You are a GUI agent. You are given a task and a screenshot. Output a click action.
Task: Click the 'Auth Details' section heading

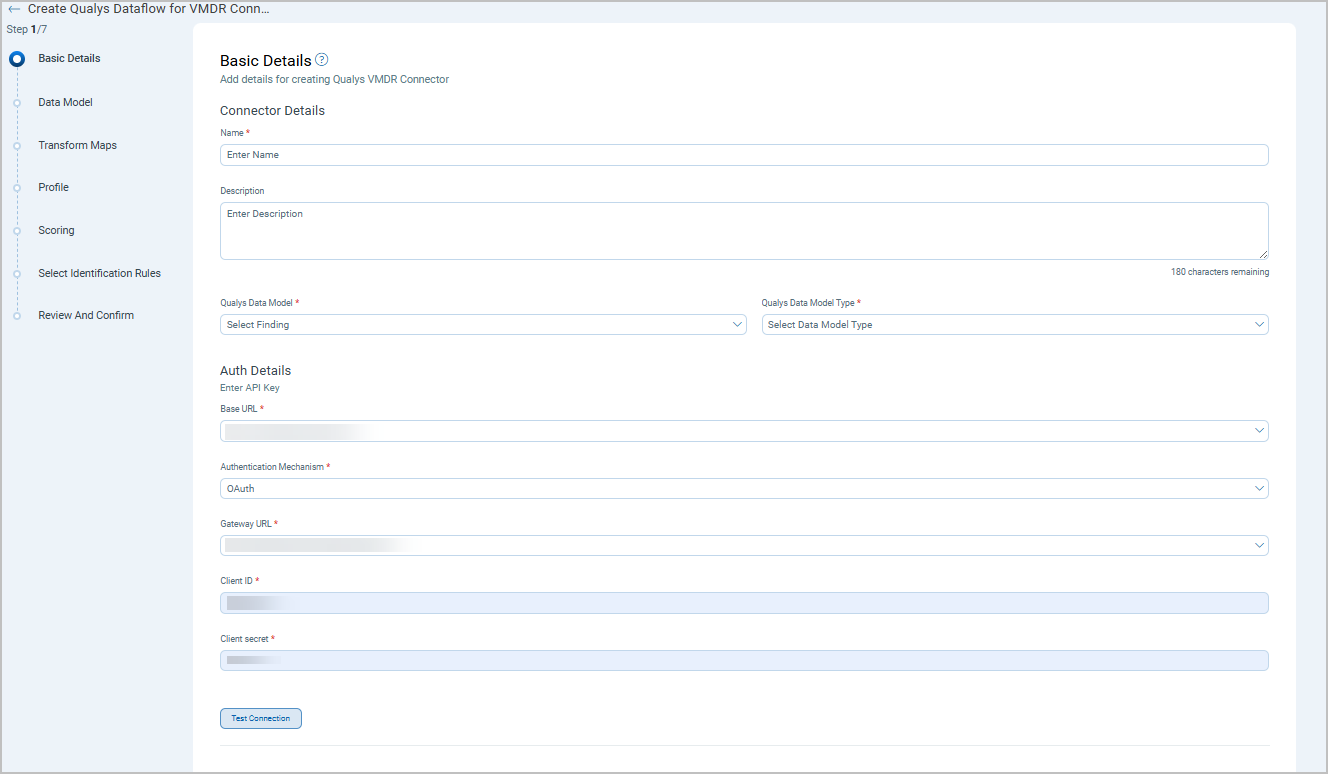[255, 370]
